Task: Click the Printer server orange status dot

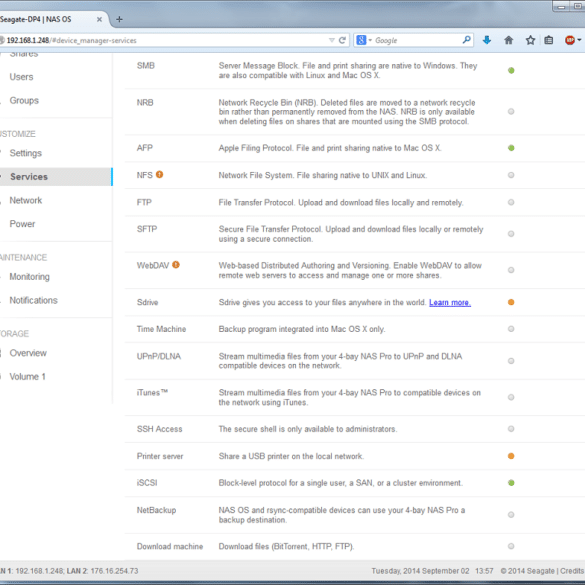Action: (x=511, y=456)
